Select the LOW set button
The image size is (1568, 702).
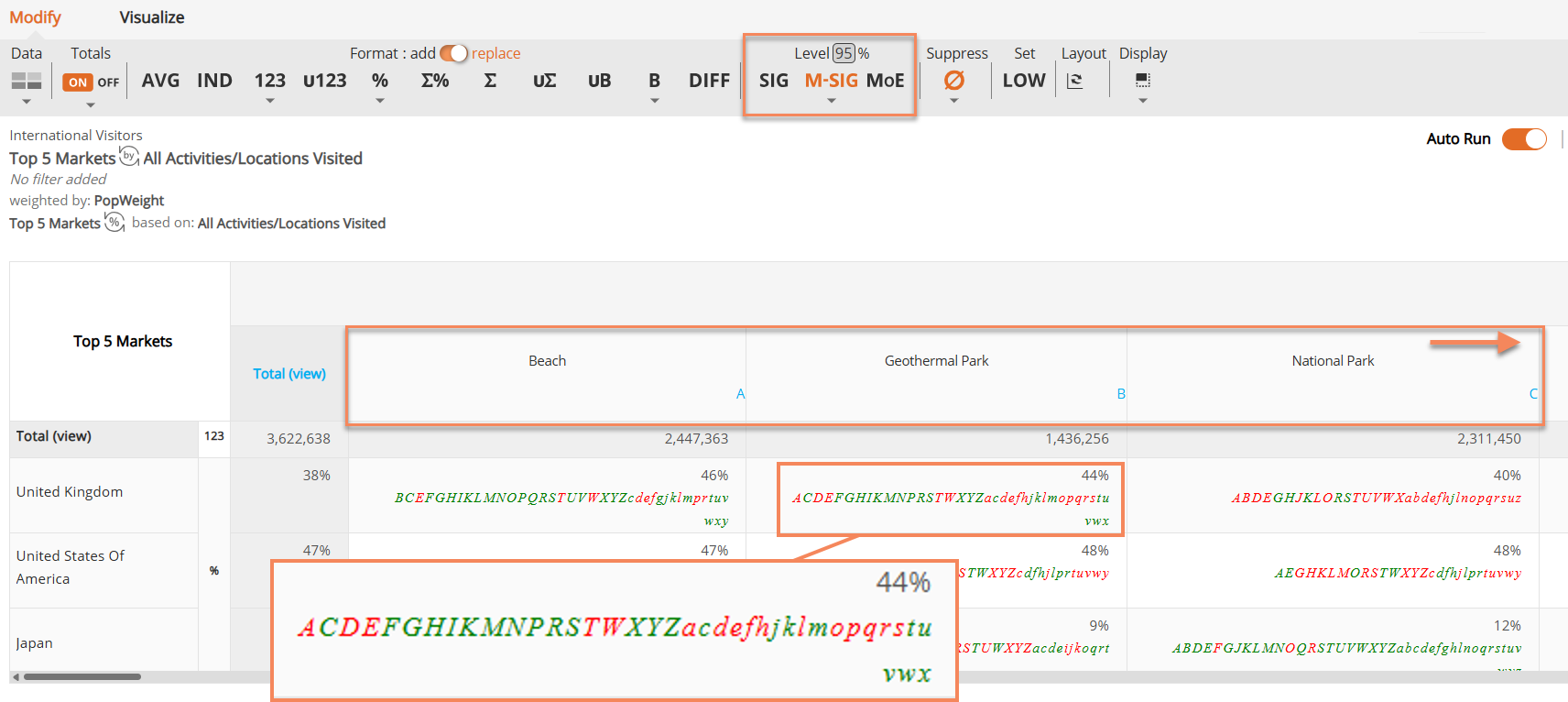tap(1024, 81)
